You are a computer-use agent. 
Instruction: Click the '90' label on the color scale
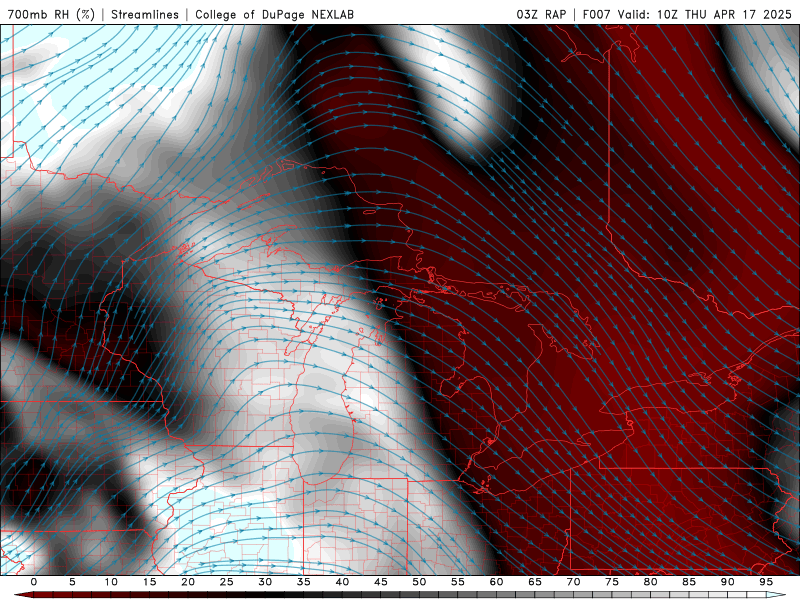728,582
